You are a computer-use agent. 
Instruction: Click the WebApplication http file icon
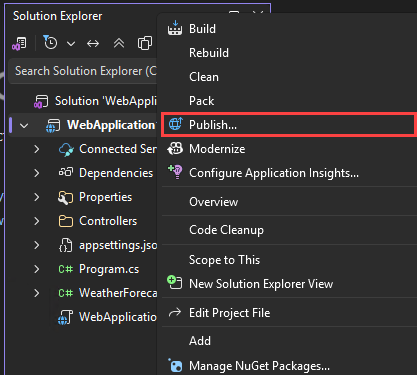(x=65, y=317)
